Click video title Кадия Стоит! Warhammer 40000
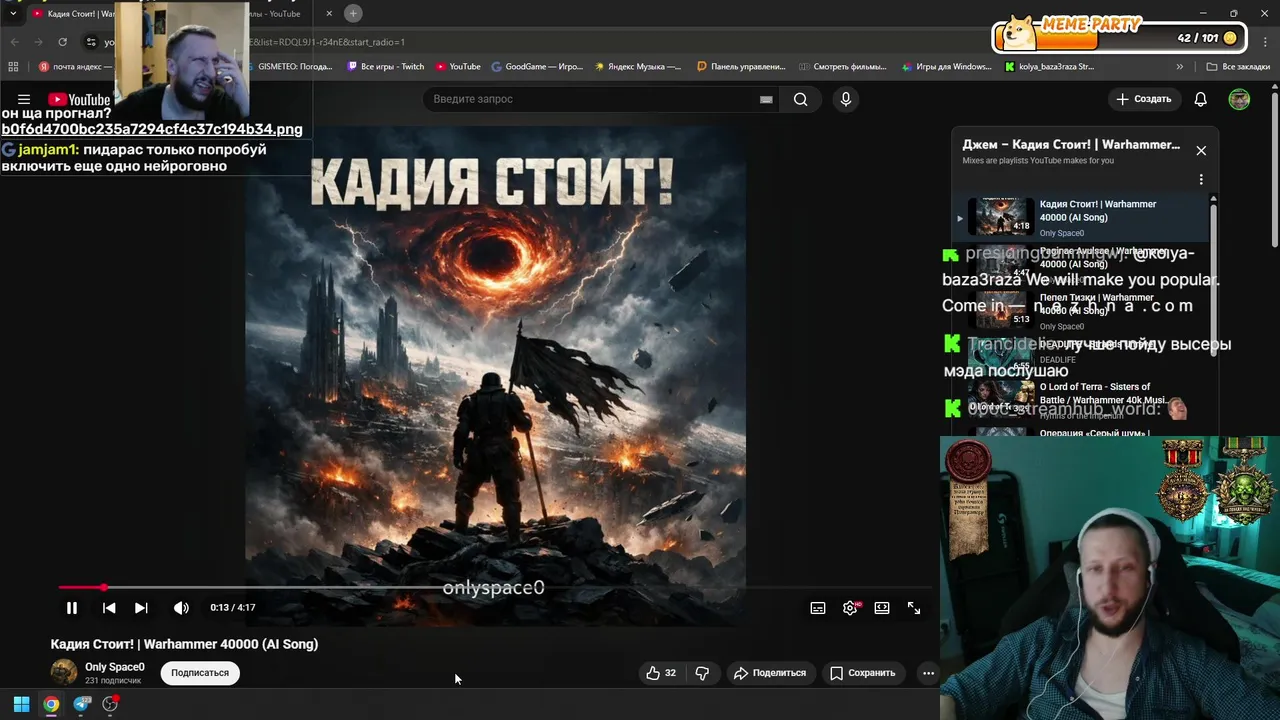Screen dimensions: 1280x720 click(x=184, y=644)
